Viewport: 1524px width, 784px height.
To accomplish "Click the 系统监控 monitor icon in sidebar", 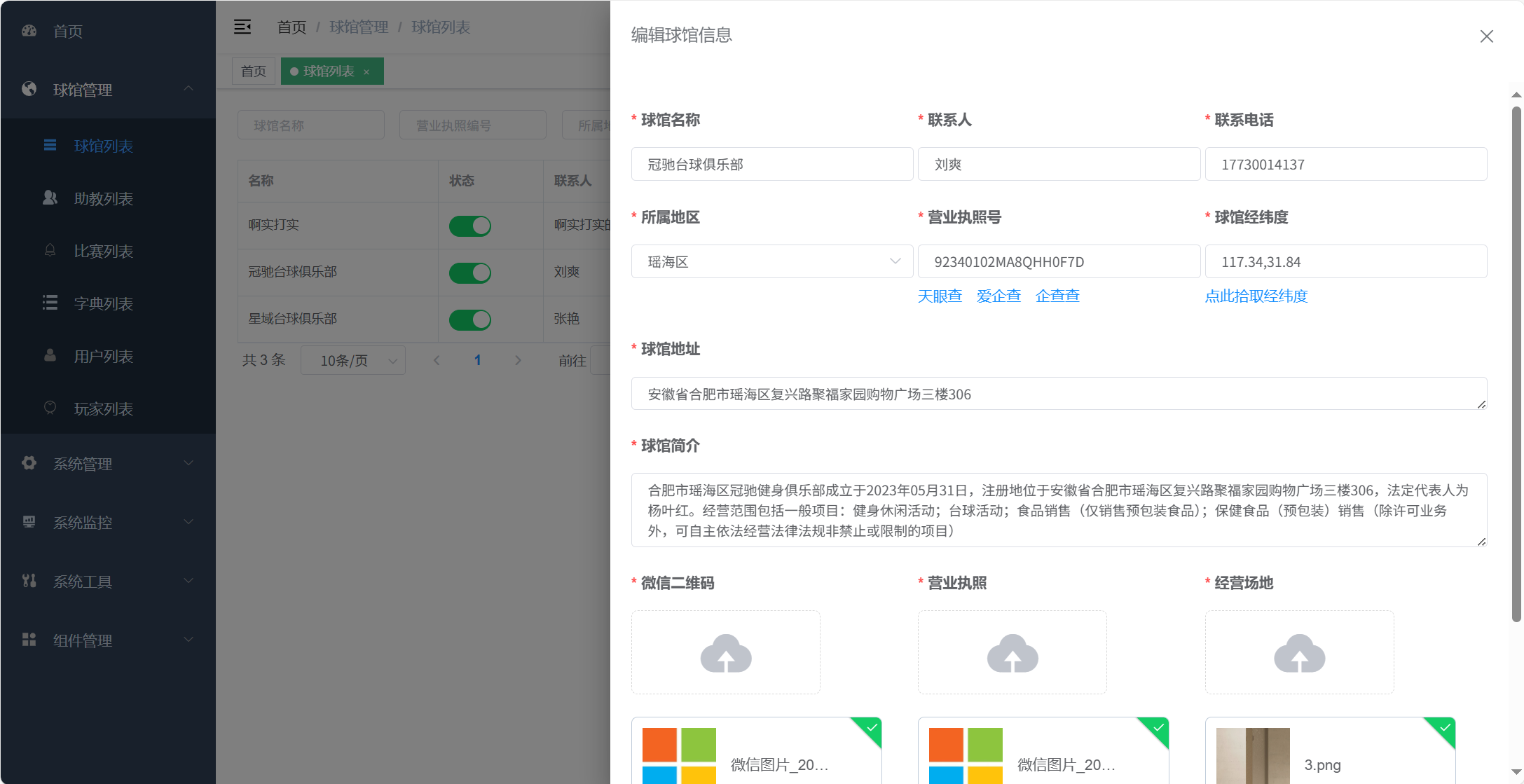I will pyautogui.click(x=29, y=522).
